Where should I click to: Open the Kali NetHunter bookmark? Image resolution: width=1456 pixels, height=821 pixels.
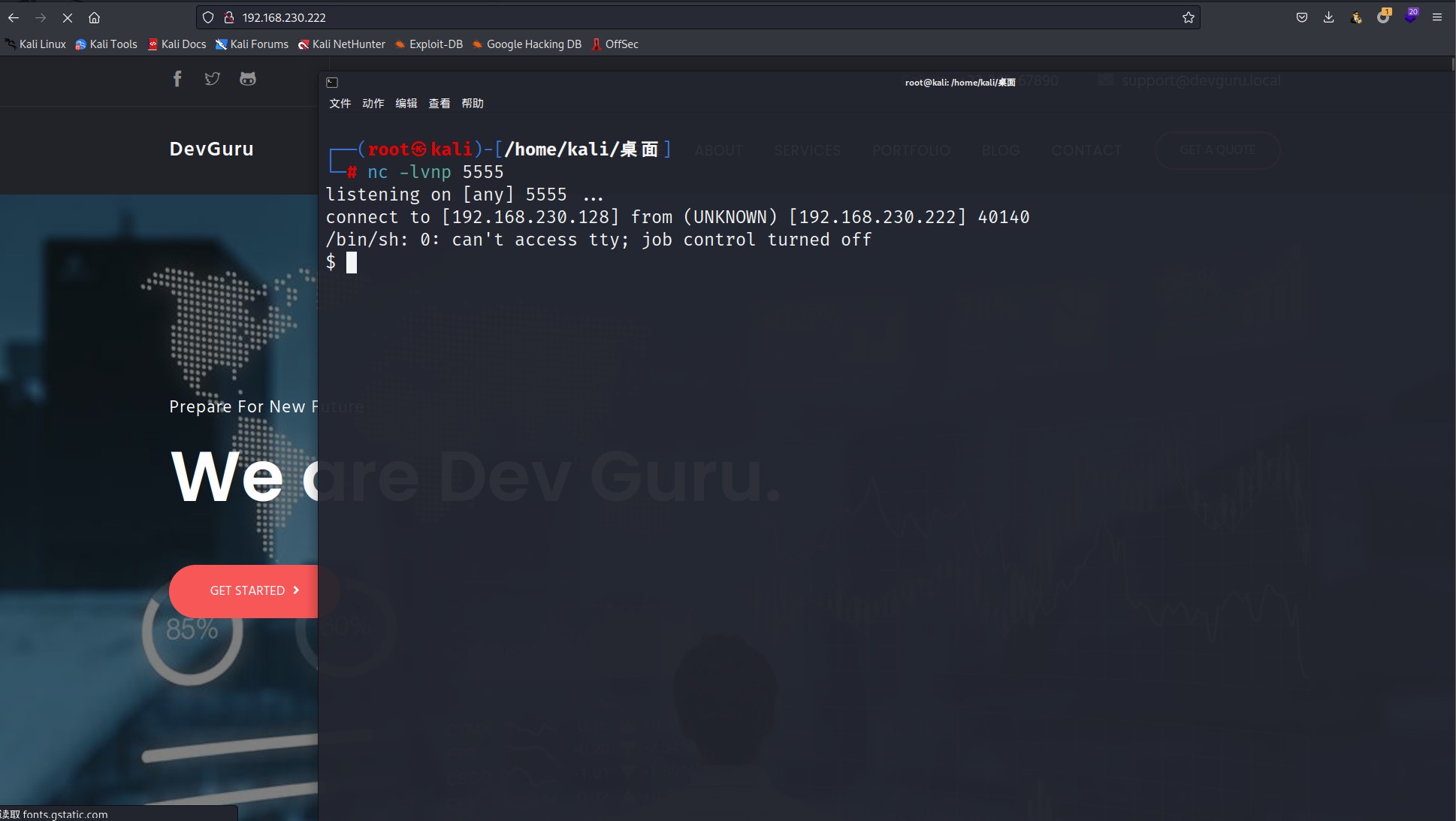point(342,44)
